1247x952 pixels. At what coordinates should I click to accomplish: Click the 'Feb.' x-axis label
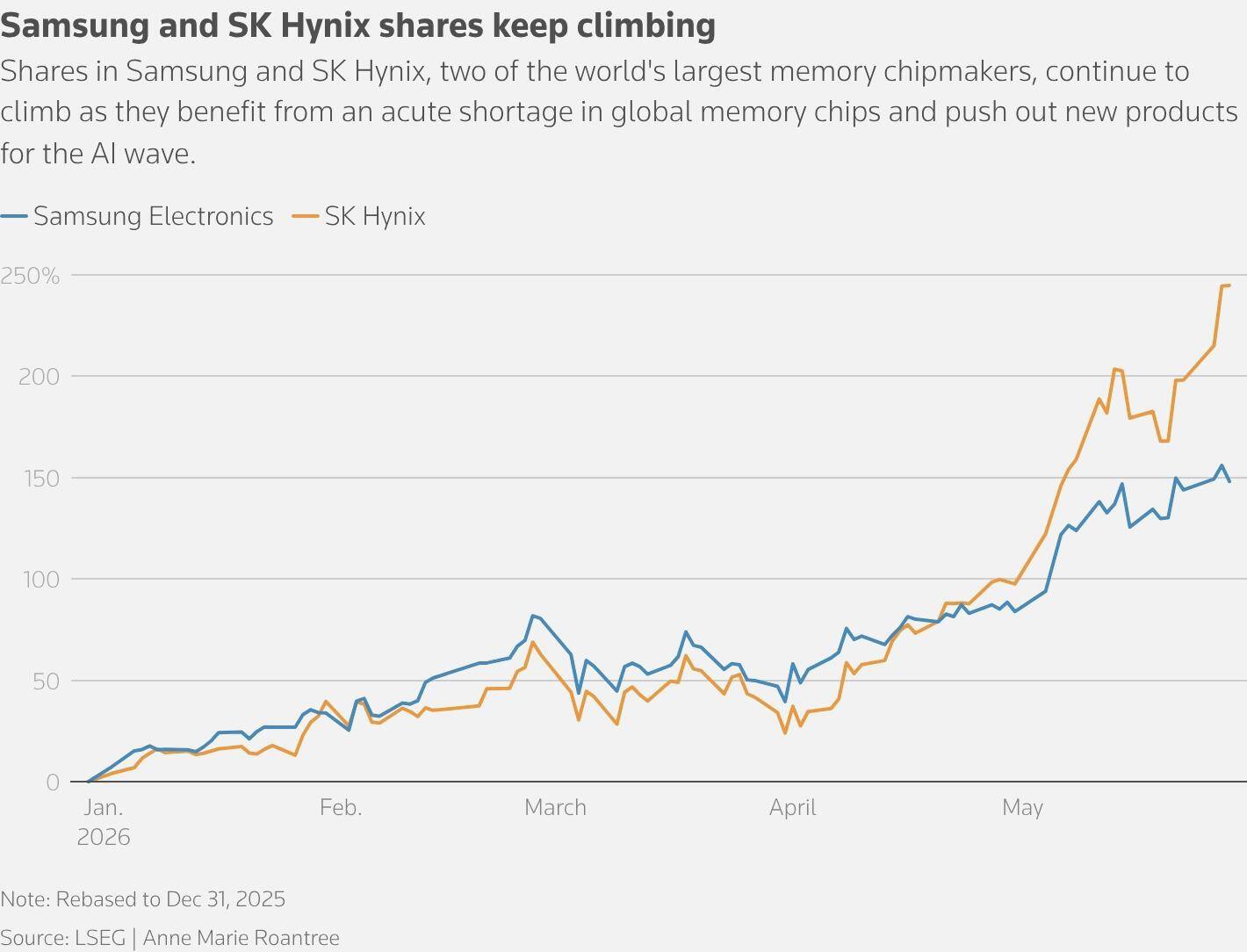tap(341, 807)
